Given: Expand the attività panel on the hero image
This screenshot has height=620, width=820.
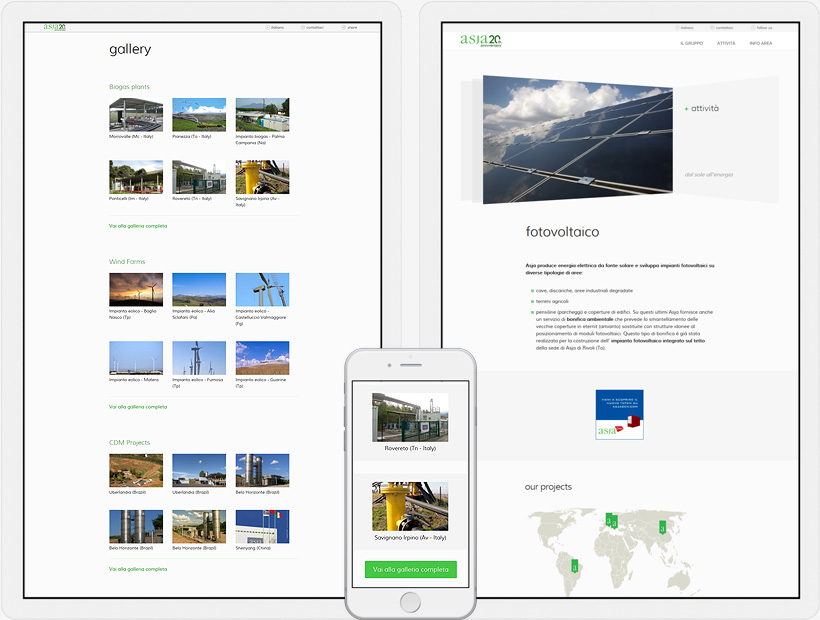Looking at the screenshot, I should pos(701,108).
